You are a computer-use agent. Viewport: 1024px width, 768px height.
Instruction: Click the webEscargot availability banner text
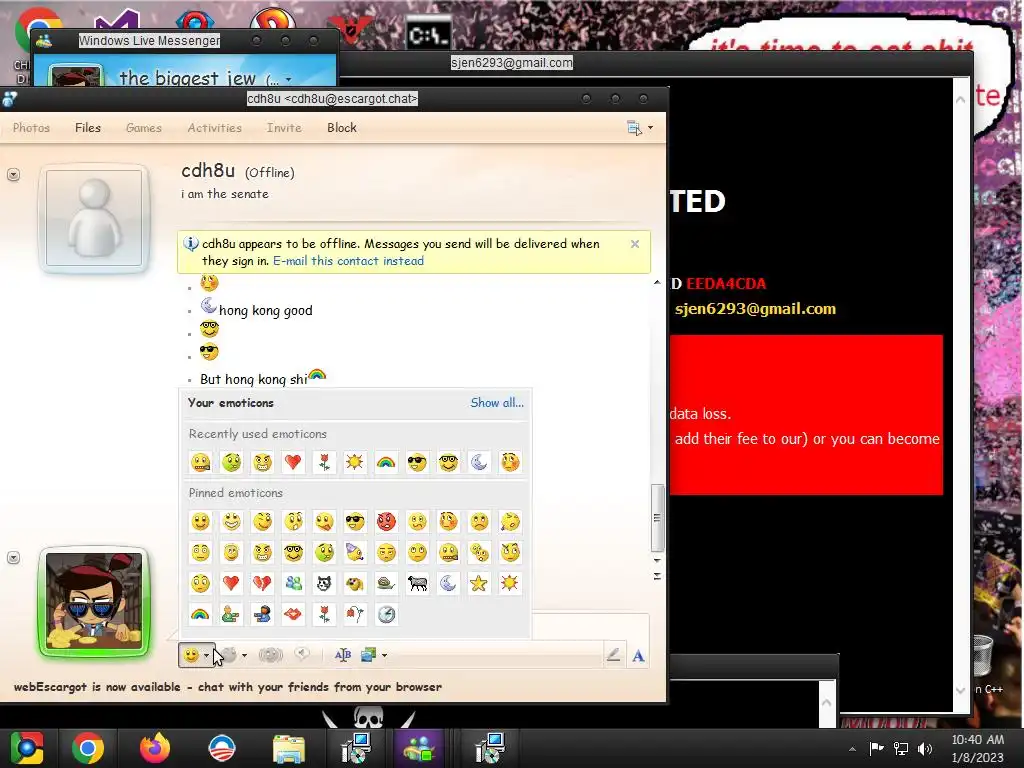228,687
